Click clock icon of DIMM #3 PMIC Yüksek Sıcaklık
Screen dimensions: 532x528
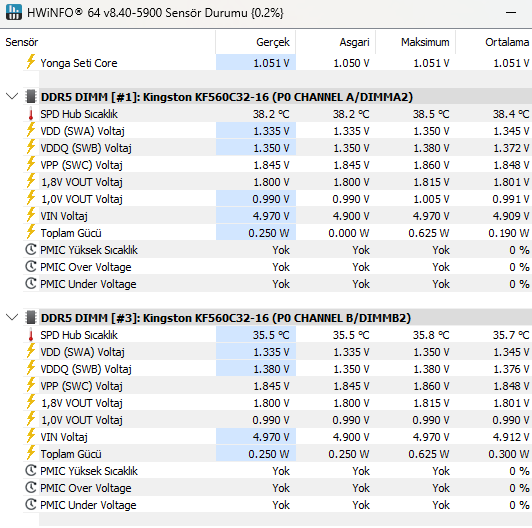(x=31, y=471)
